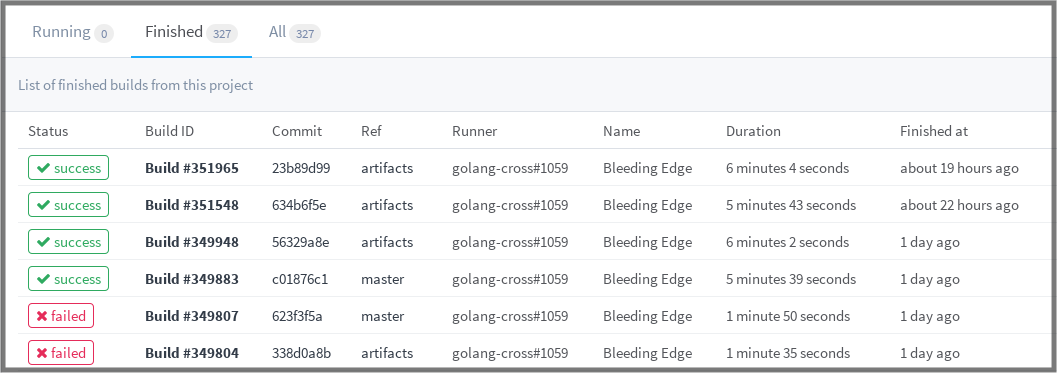Viewport: 1057px width, 373px height.
Task: Click the 327 badge on Finished tab
Action: 222,34
